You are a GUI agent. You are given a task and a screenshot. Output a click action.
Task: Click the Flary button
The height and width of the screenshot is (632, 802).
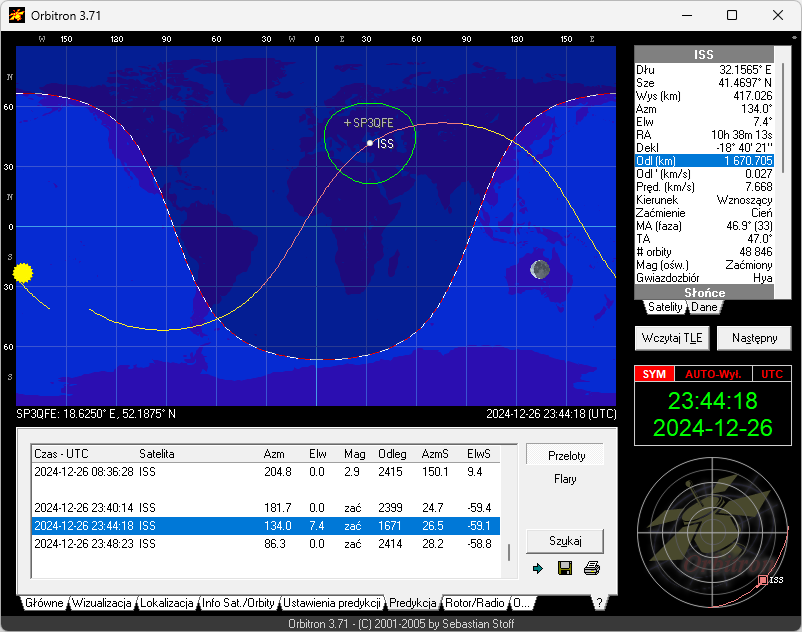click(x=565, y=479)
